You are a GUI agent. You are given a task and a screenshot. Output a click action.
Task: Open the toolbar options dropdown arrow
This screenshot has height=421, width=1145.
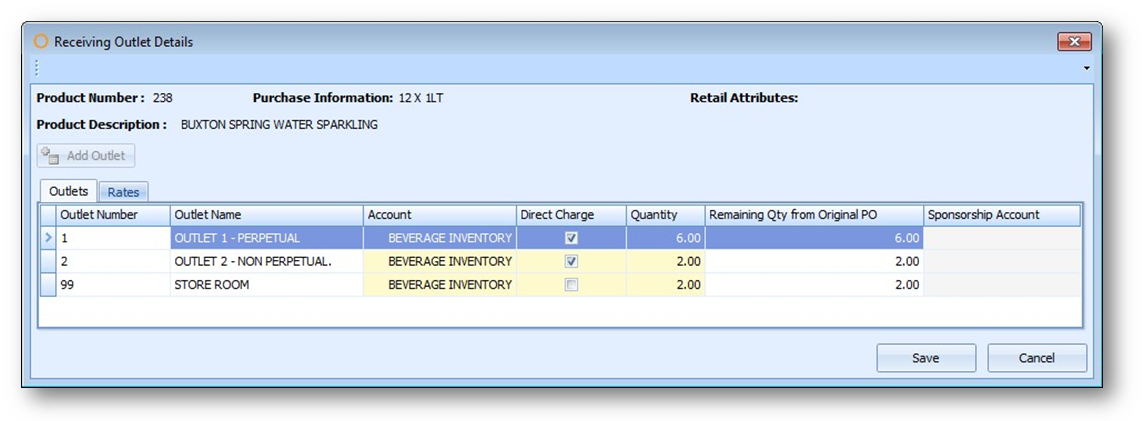click(1087, 68)
